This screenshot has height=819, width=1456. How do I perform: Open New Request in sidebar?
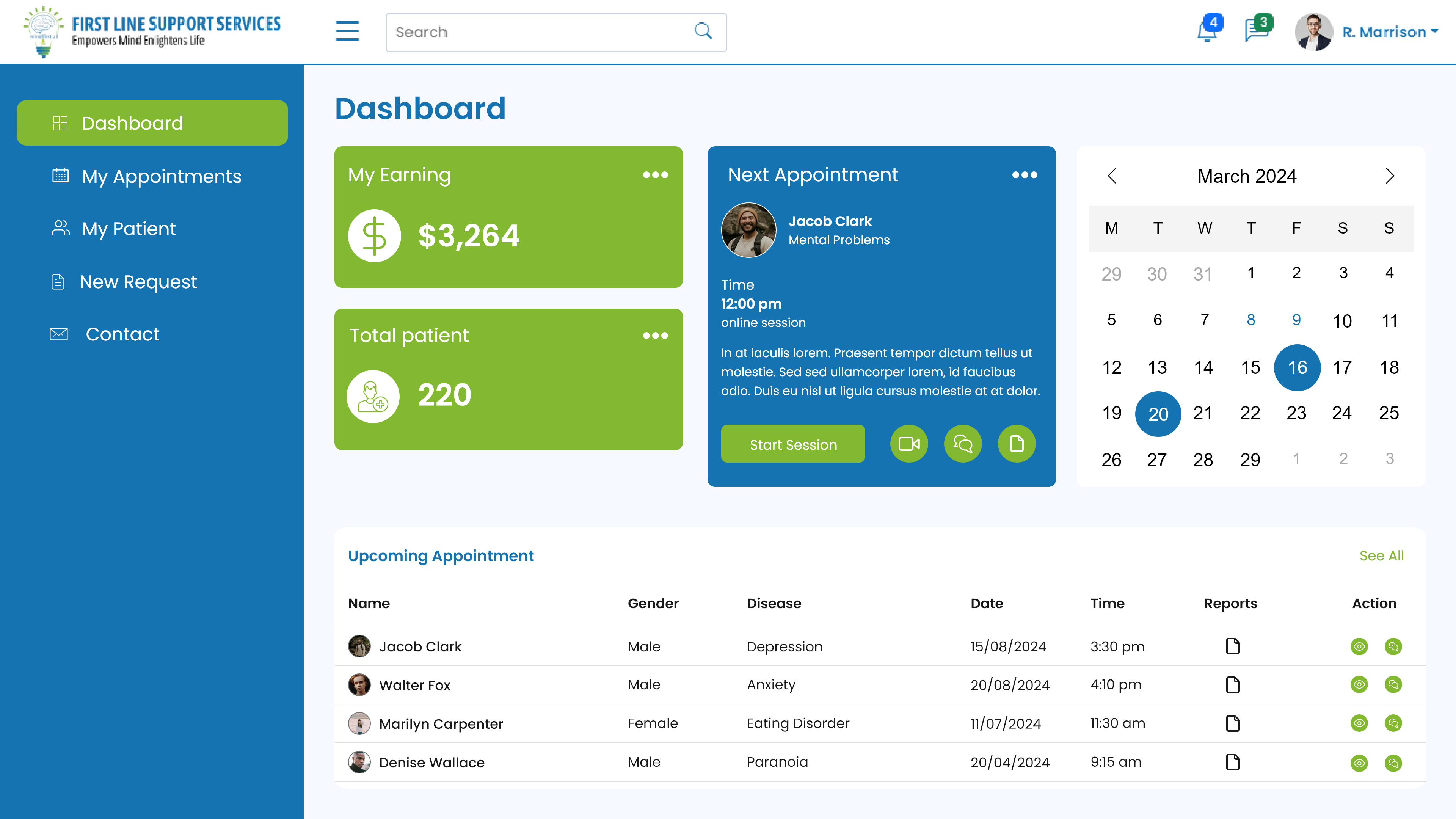tap(124, 281)
